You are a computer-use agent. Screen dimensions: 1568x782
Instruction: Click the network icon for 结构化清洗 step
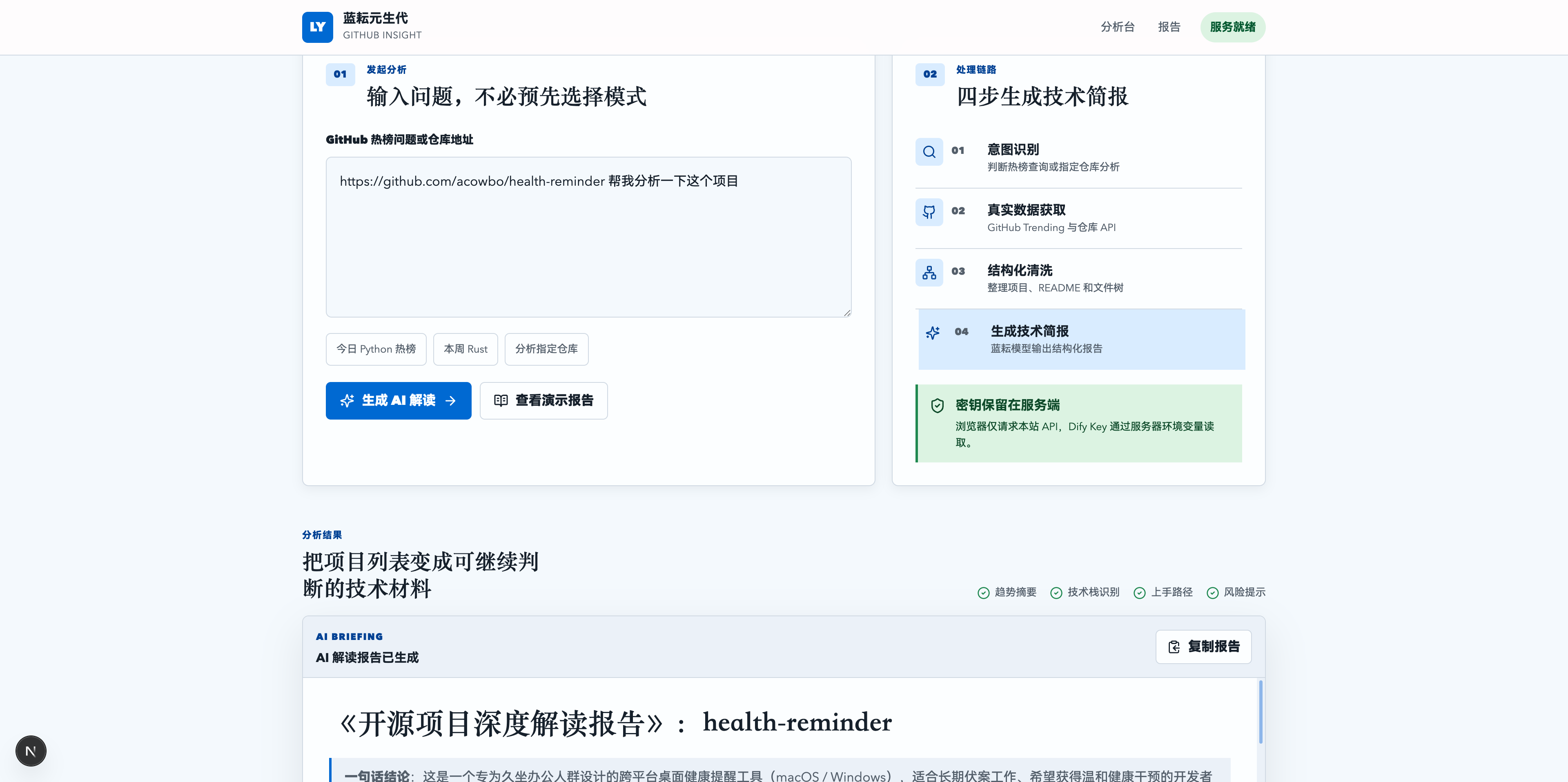(x=929, y=273)
